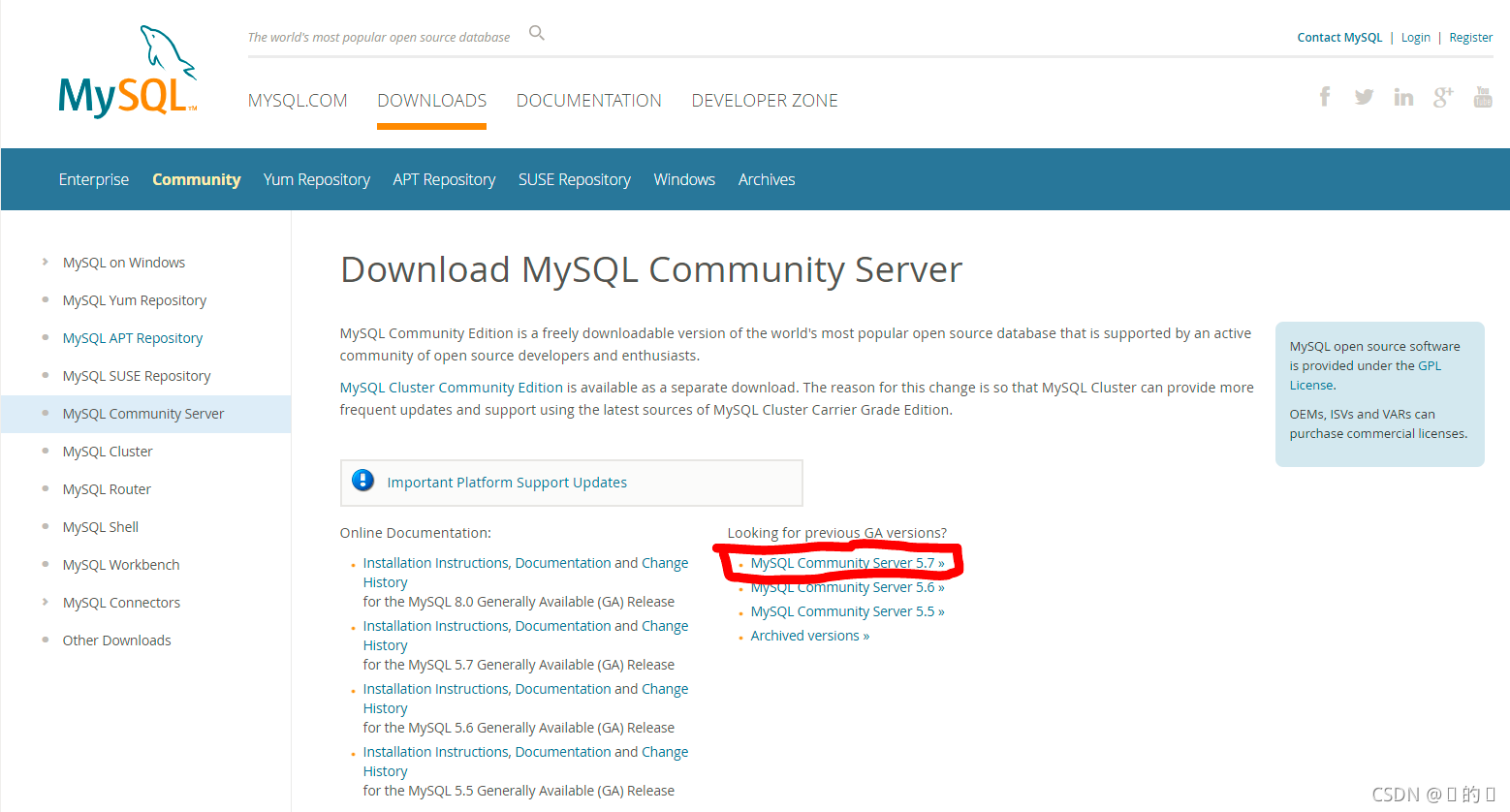The height and width of the screenshot is (812, 1510).
Task: Open MySQL Twitter page icon
Action: pyautogui.click(x=1364, y=97)
